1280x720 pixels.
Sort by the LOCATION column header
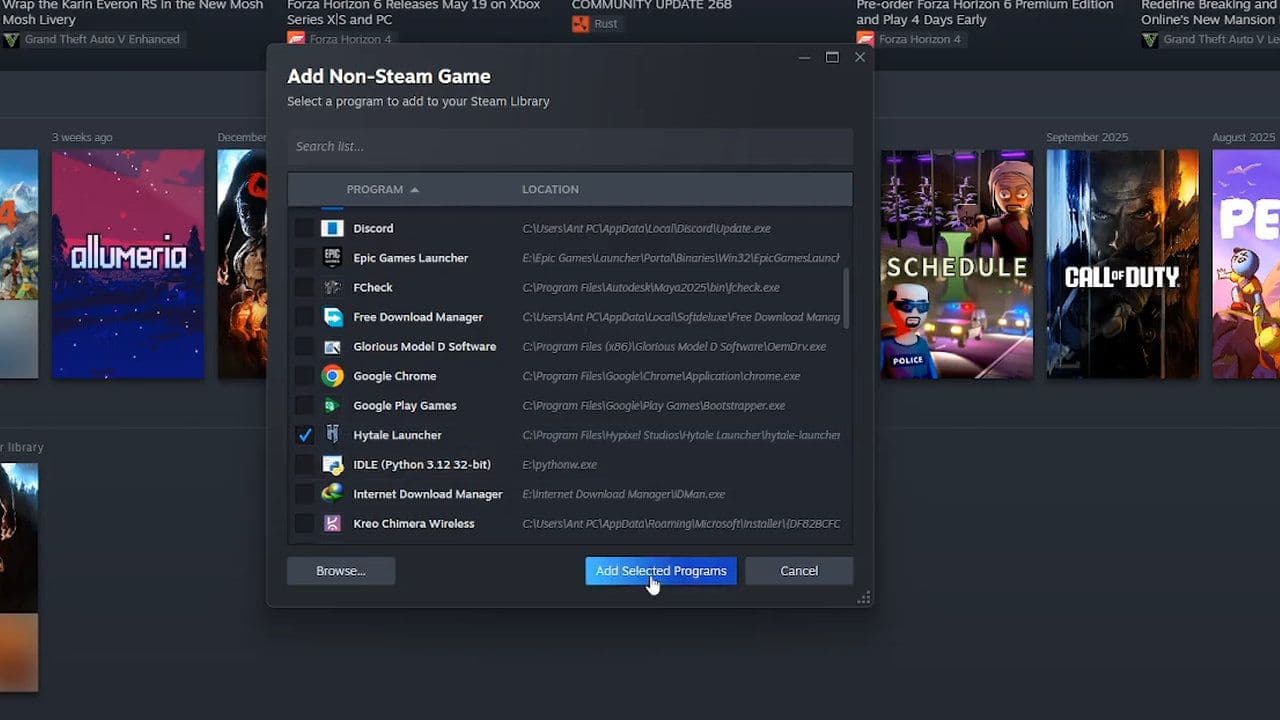(550, 189)
